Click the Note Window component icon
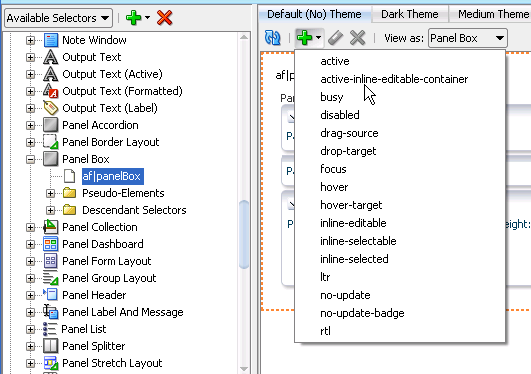Screen dimensions: 531x374 51,40
